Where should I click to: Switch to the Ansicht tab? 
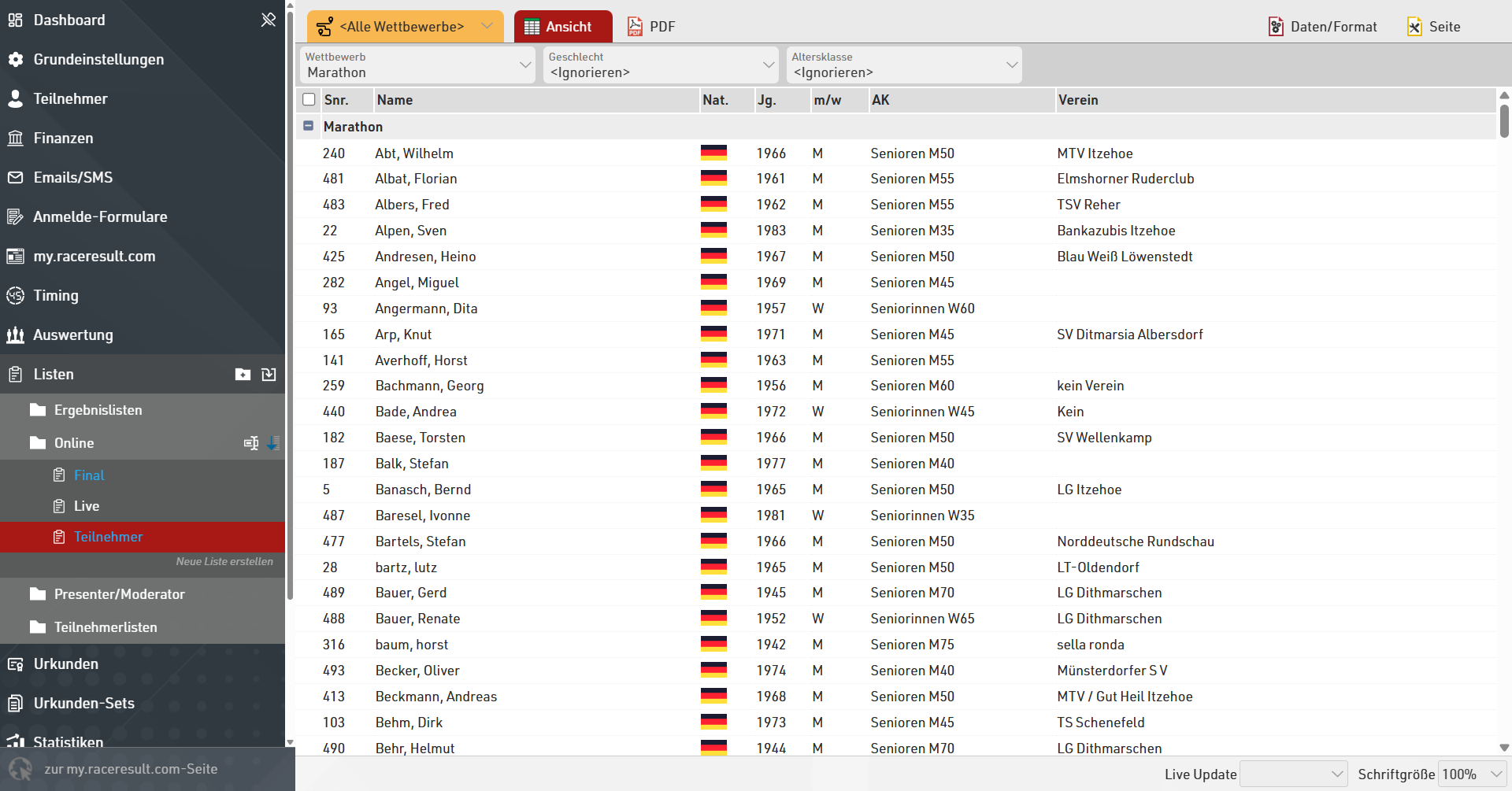[562, 27]
